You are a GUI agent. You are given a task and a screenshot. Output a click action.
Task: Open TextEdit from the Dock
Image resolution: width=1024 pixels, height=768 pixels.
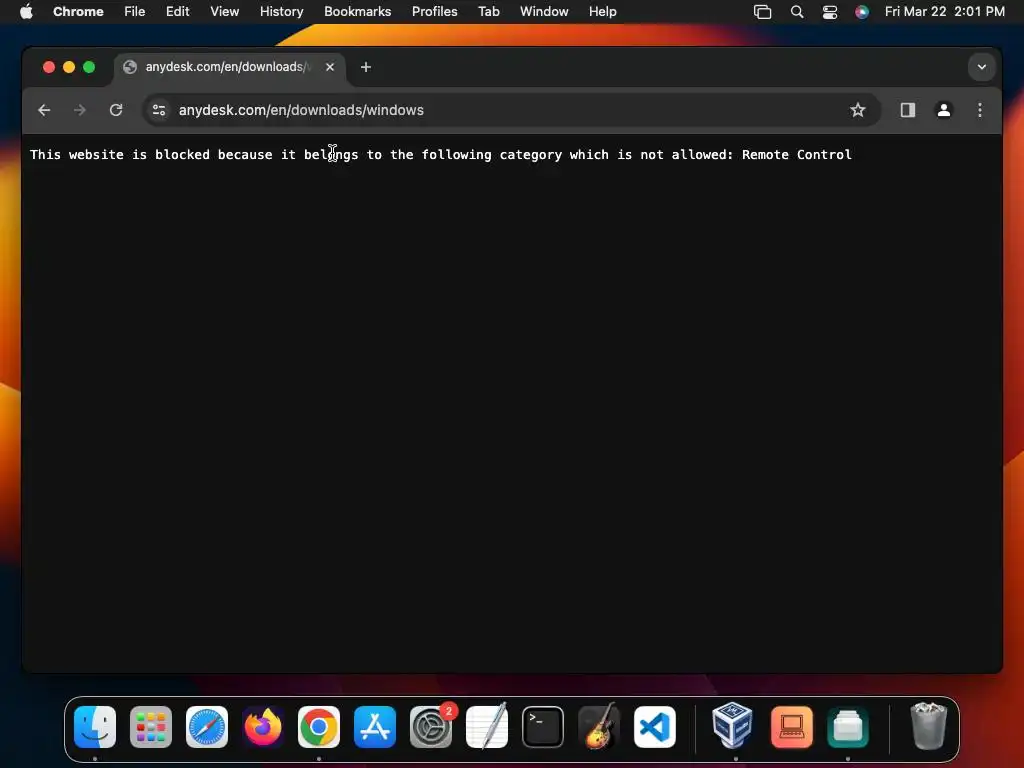point(487,727)
